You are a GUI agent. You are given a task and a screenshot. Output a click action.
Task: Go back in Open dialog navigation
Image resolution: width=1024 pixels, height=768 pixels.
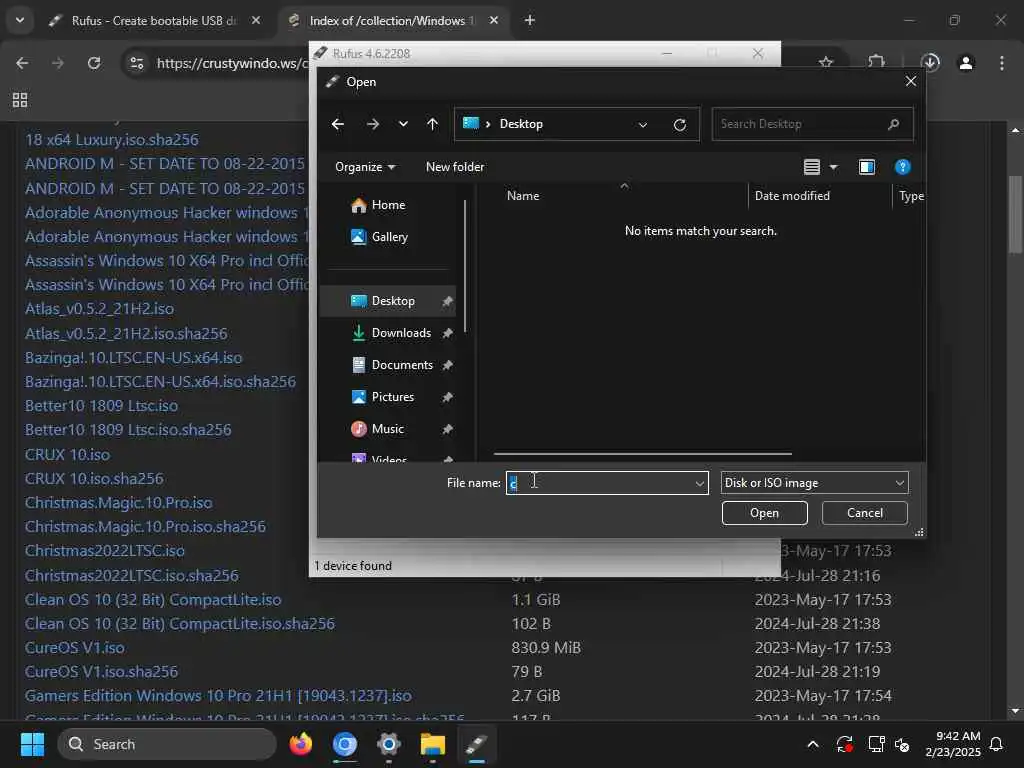[338, 124]
